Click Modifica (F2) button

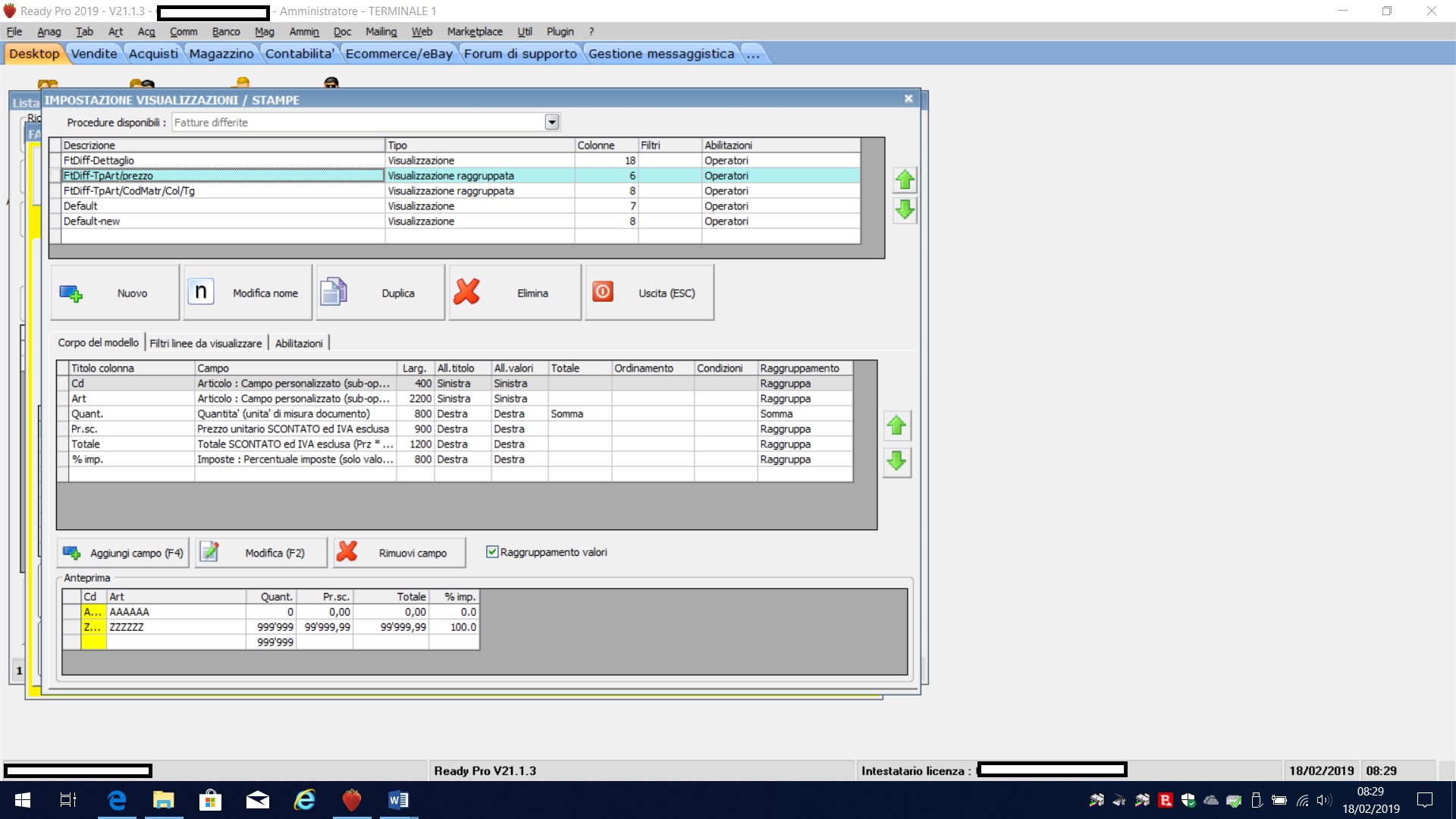pyautogui.click(x=262, y=553)
